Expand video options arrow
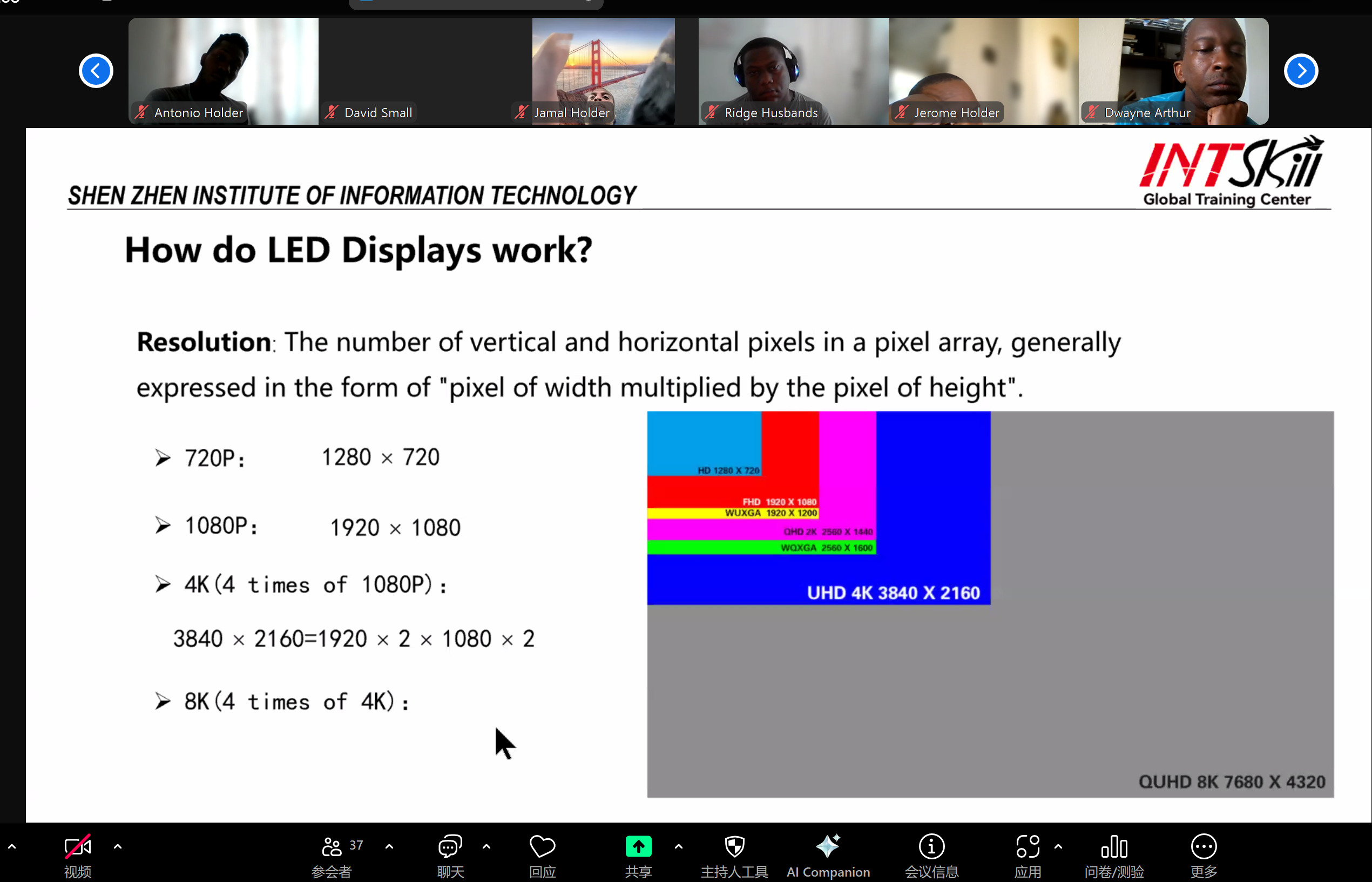 point(118,846)
